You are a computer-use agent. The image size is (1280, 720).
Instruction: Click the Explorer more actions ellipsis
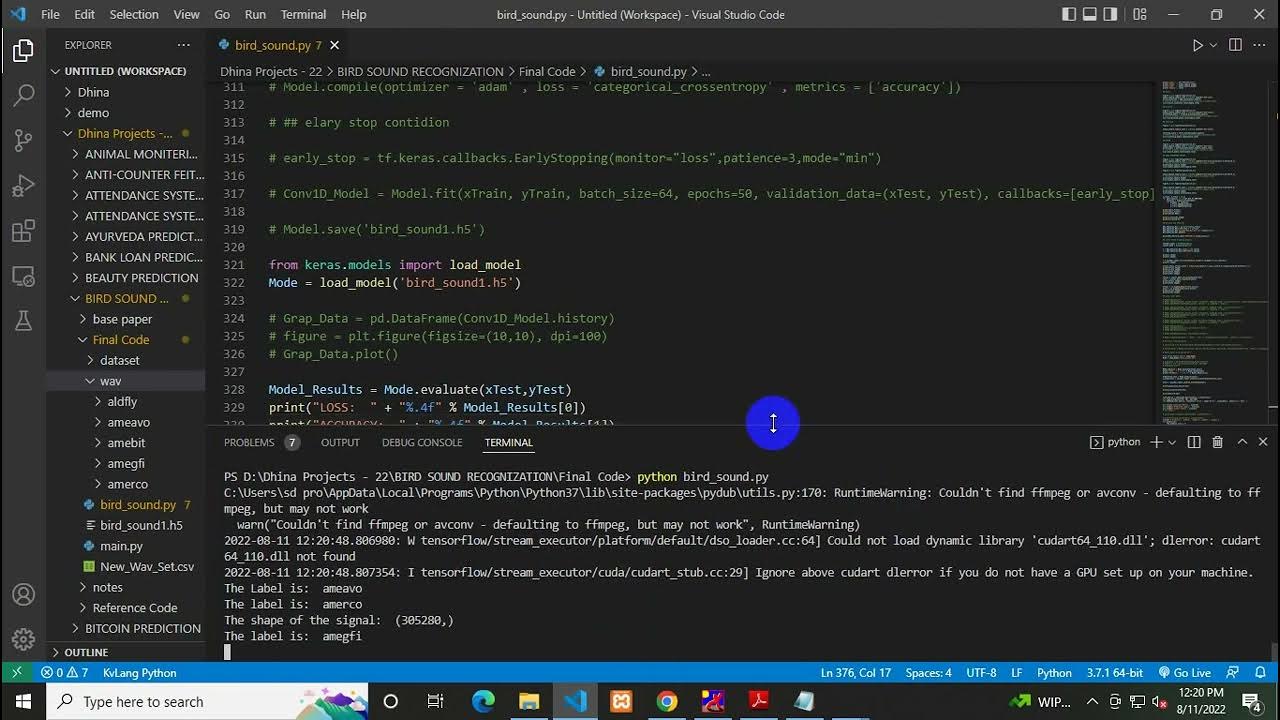pos(183,45)
